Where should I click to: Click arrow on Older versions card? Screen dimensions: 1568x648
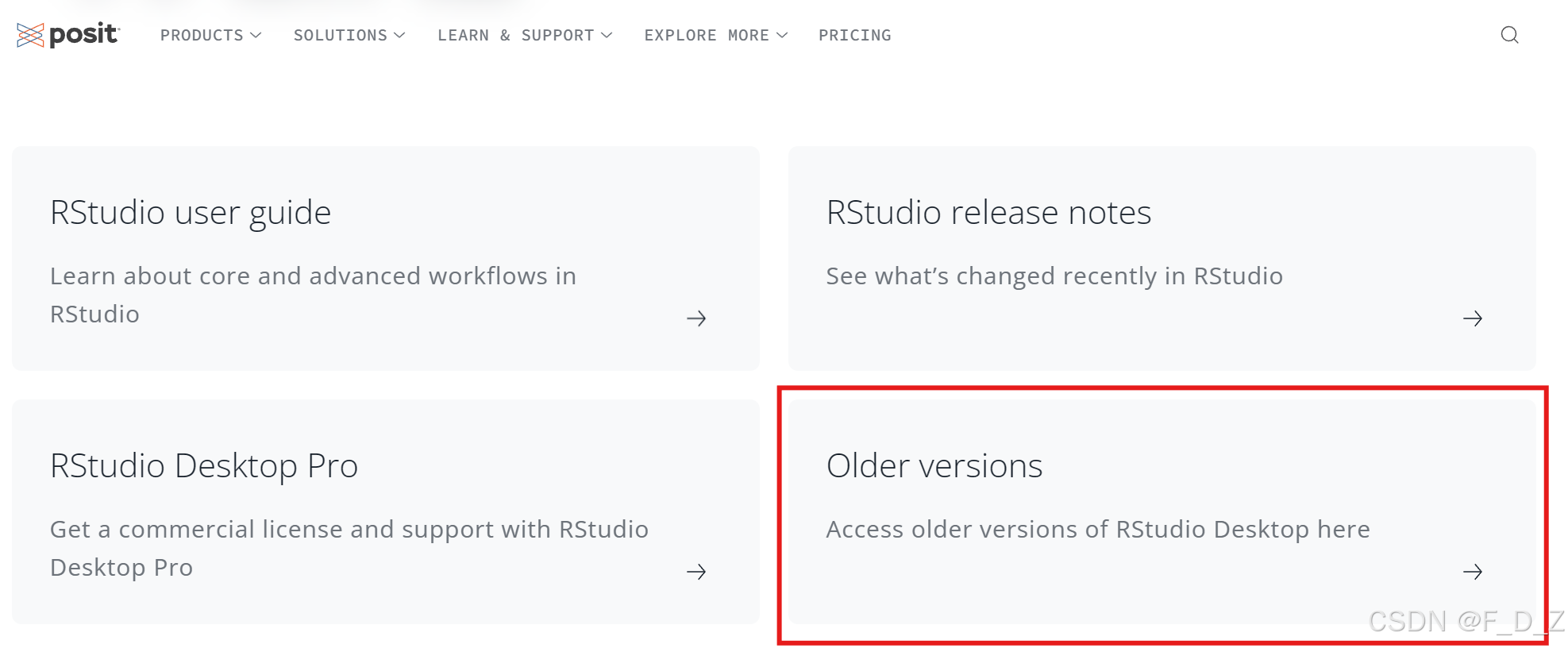tap(1473, 572)
